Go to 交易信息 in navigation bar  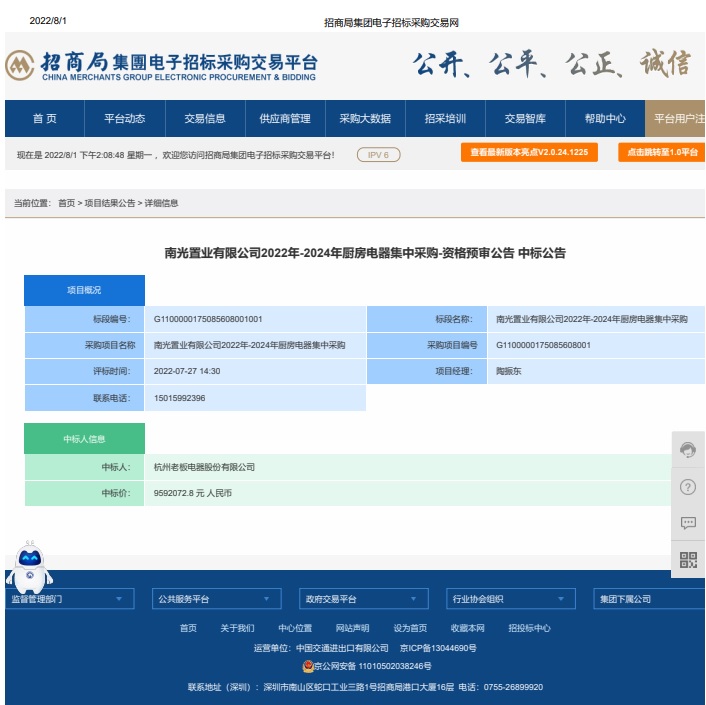pyautogui.click(x=205, y=118)
